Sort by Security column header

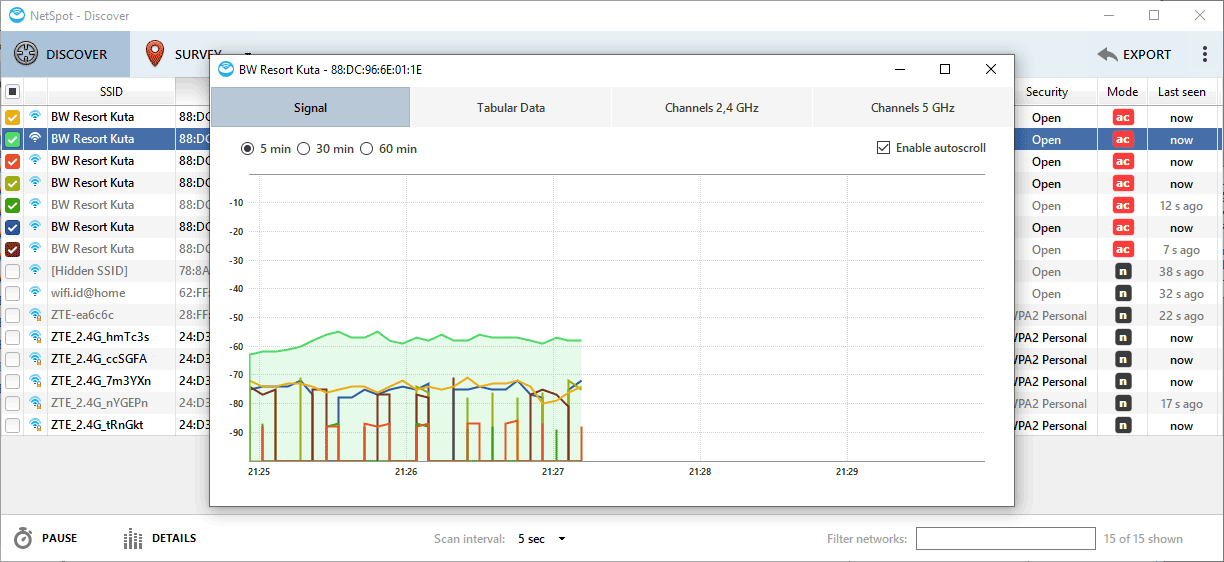pos(1047,92)
